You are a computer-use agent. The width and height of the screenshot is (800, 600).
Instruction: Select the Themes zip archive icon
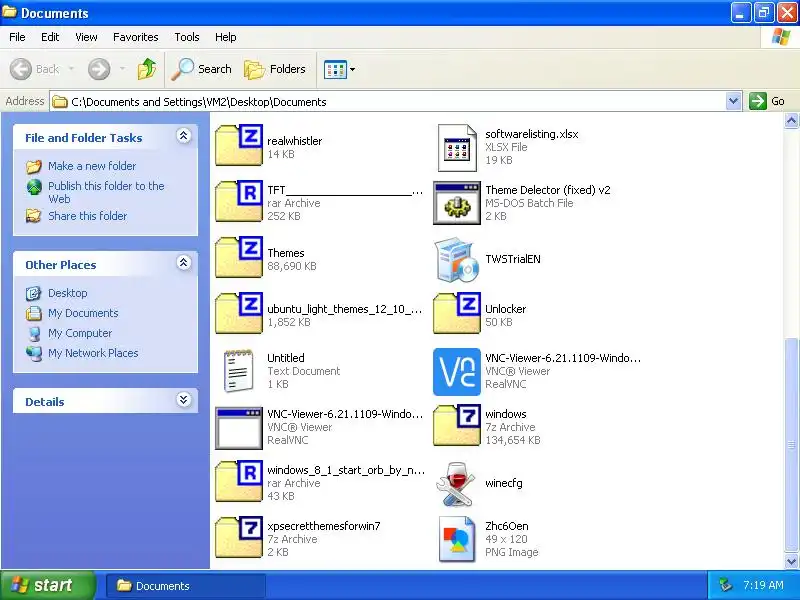[x=239, y=257]
